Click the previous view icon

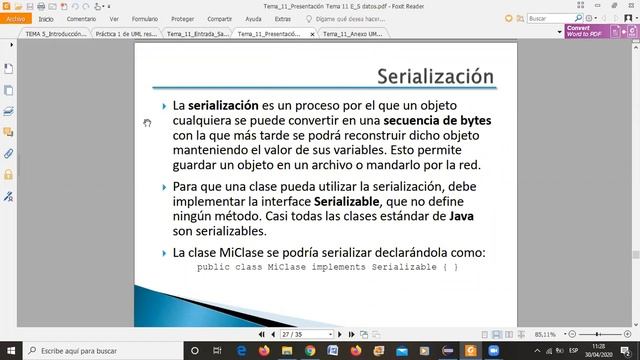pos(364,334)
